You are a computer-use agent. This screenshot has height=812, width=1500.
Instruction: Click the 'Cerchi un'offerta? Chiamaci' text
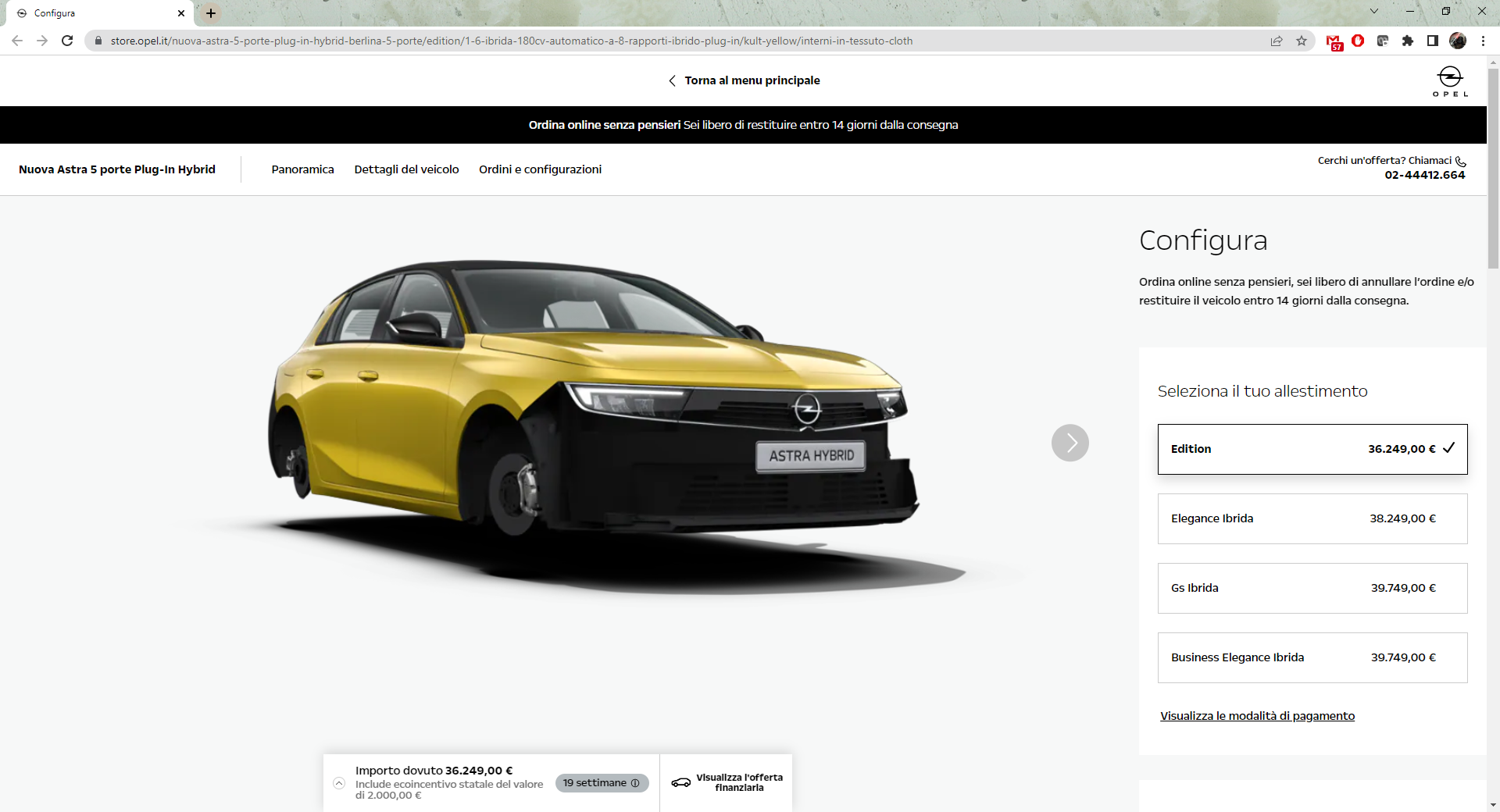click(x=1384, y=161)
